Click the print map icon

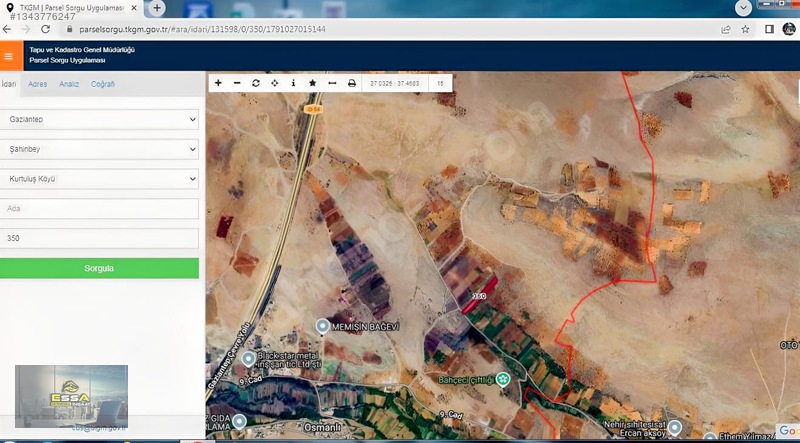(x=352, y=83)
